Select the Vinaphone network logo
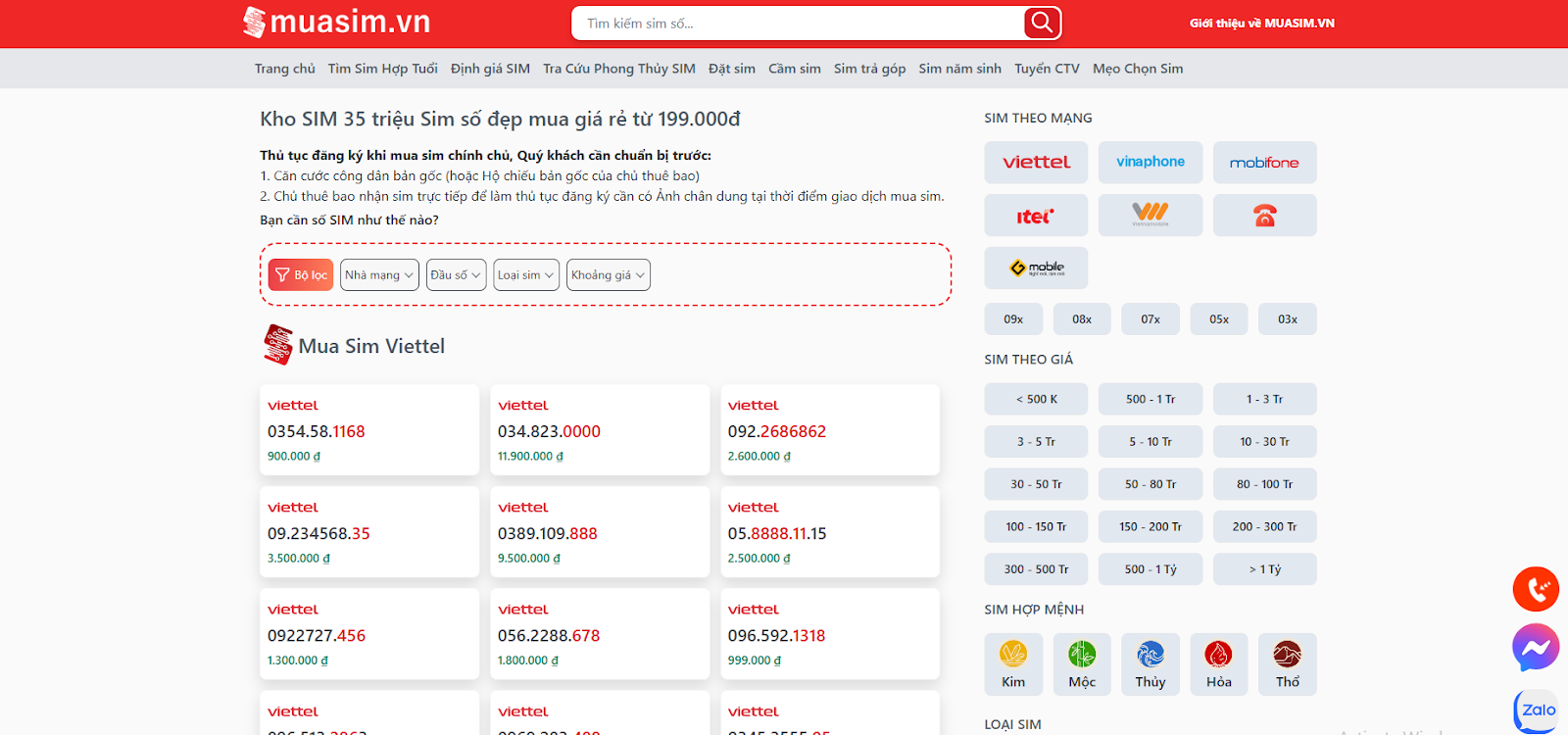 (x=1151, y=163)
